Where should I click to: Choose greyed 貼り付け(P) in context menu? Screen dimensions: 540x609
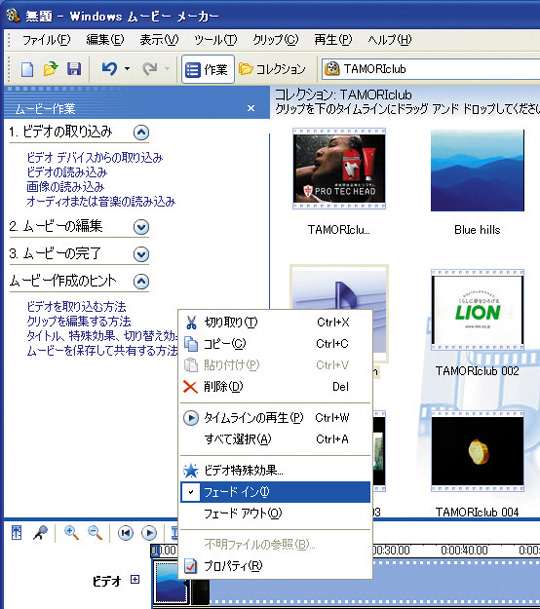[275, 365]
